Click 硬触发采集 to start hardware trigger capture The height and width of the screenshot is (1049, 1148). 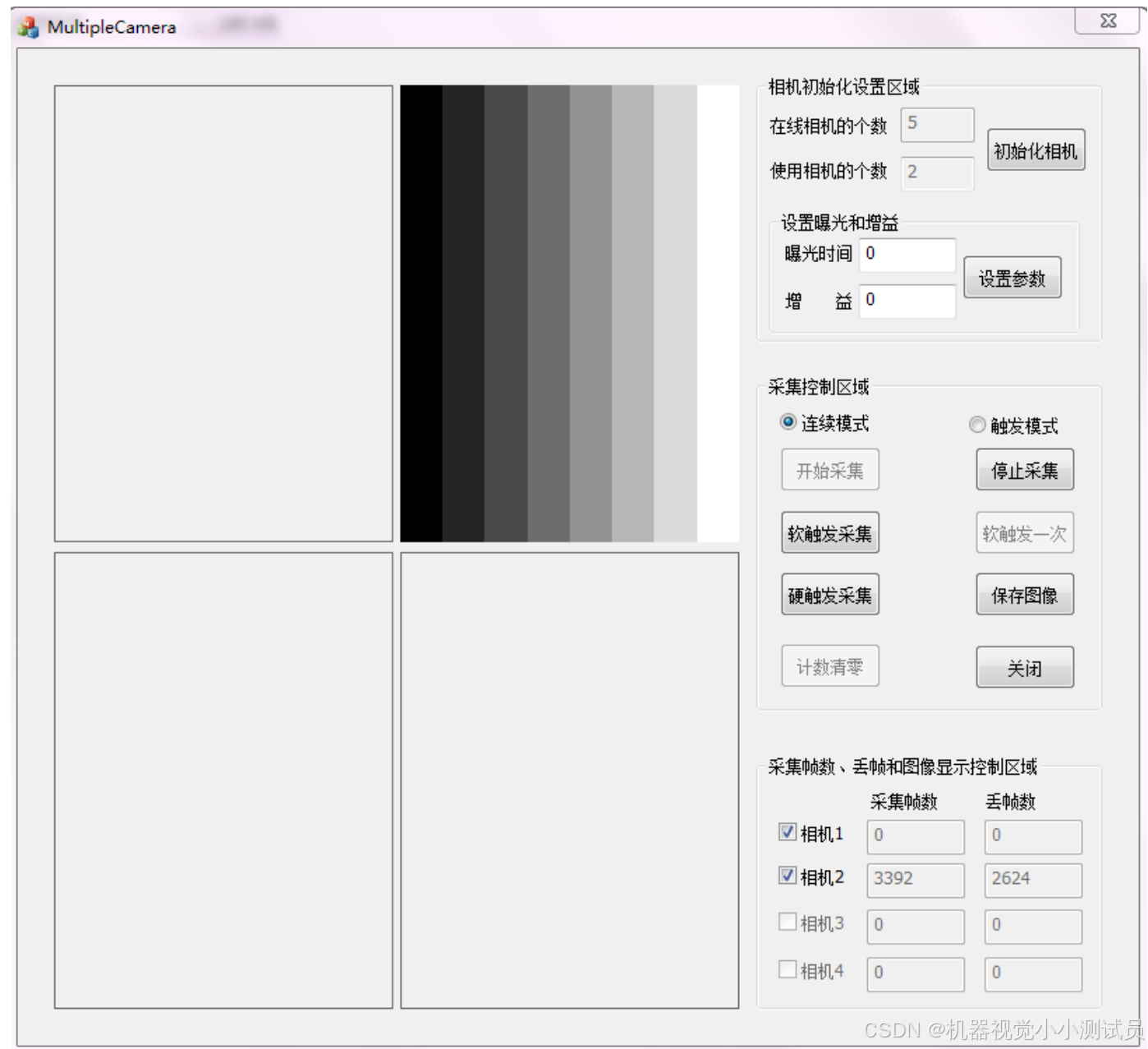829,594
